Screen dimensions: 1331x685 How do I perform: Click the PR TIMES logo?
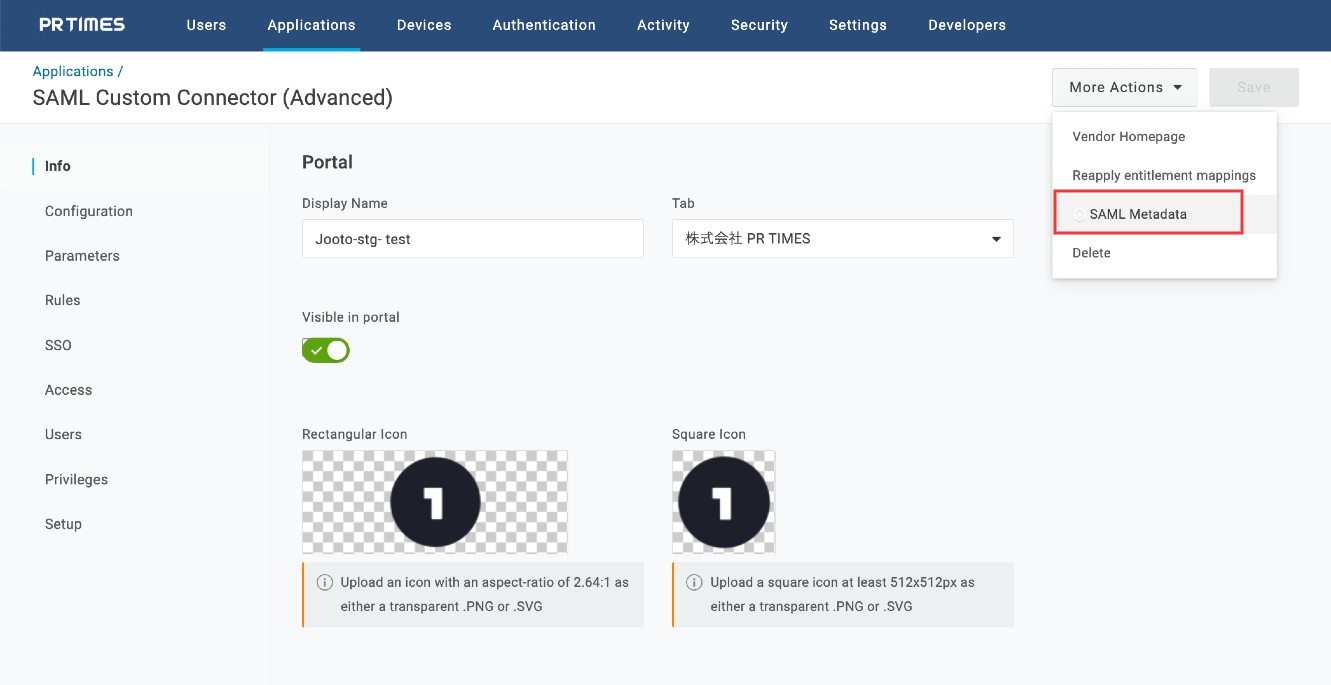click(x=82, y=25)
